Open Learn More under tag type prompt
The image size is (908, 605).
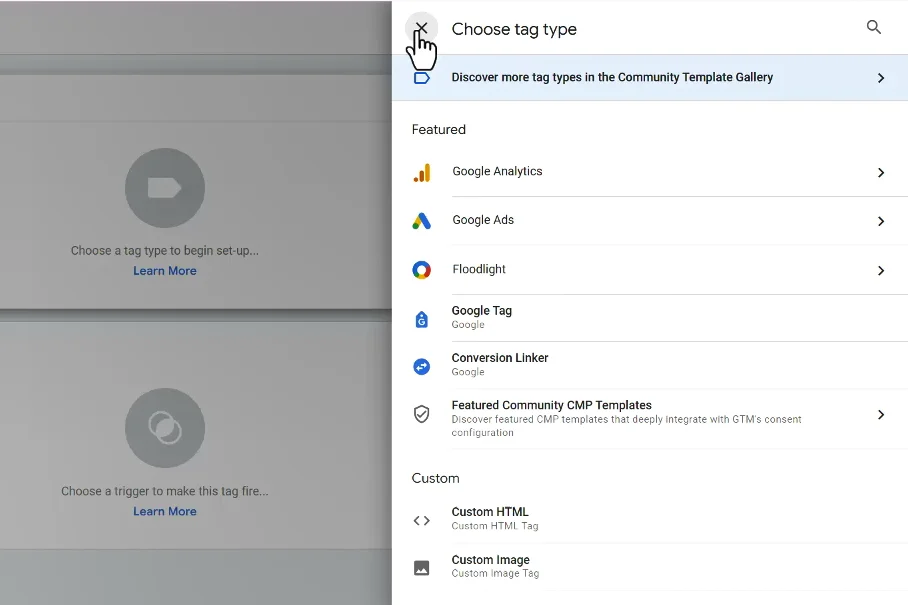[165, 271]
